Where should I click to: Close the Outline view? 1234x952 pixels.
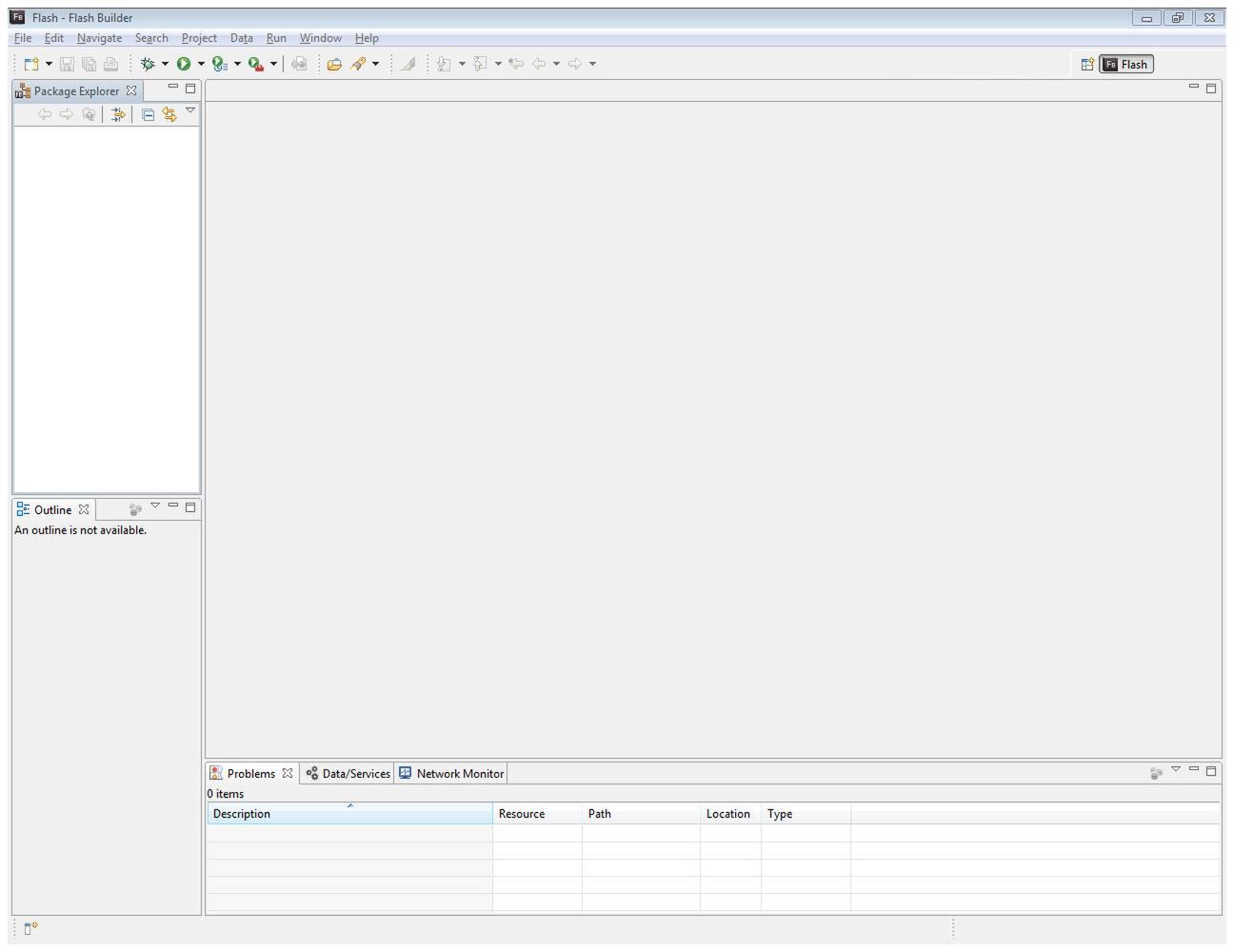point(84,509)
